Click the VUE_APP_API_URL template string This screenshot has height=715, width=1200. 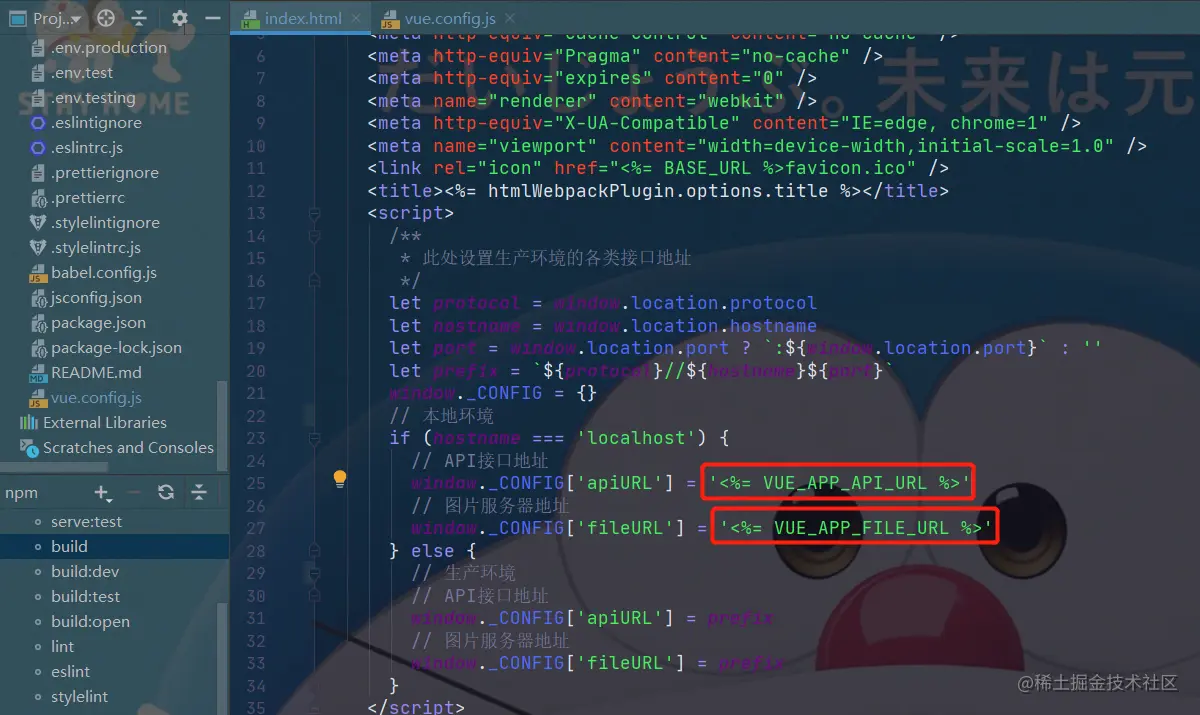840,483
